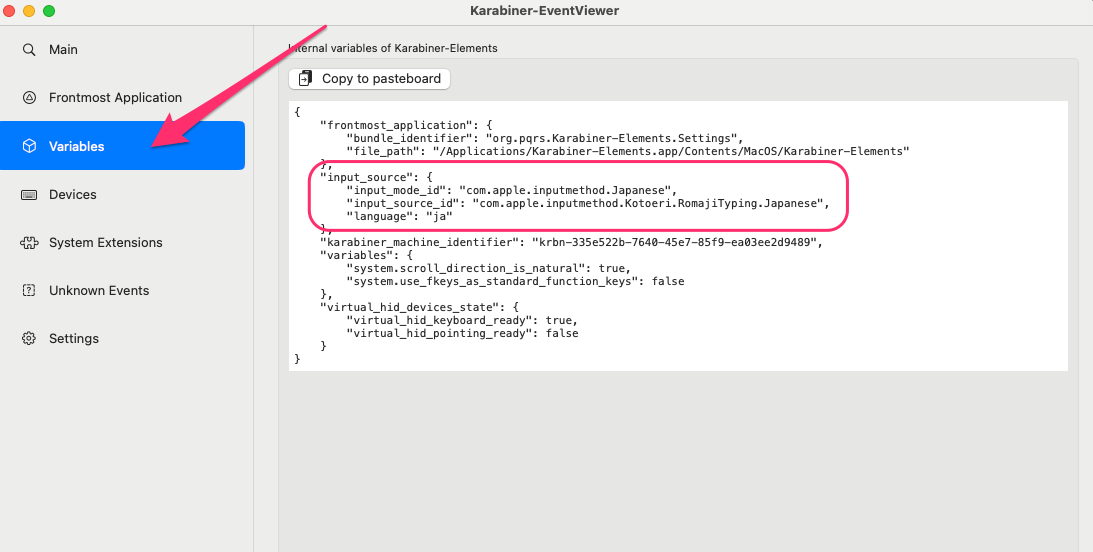
Task: Open the Settings sidebar item
Action: pos(123,339)
